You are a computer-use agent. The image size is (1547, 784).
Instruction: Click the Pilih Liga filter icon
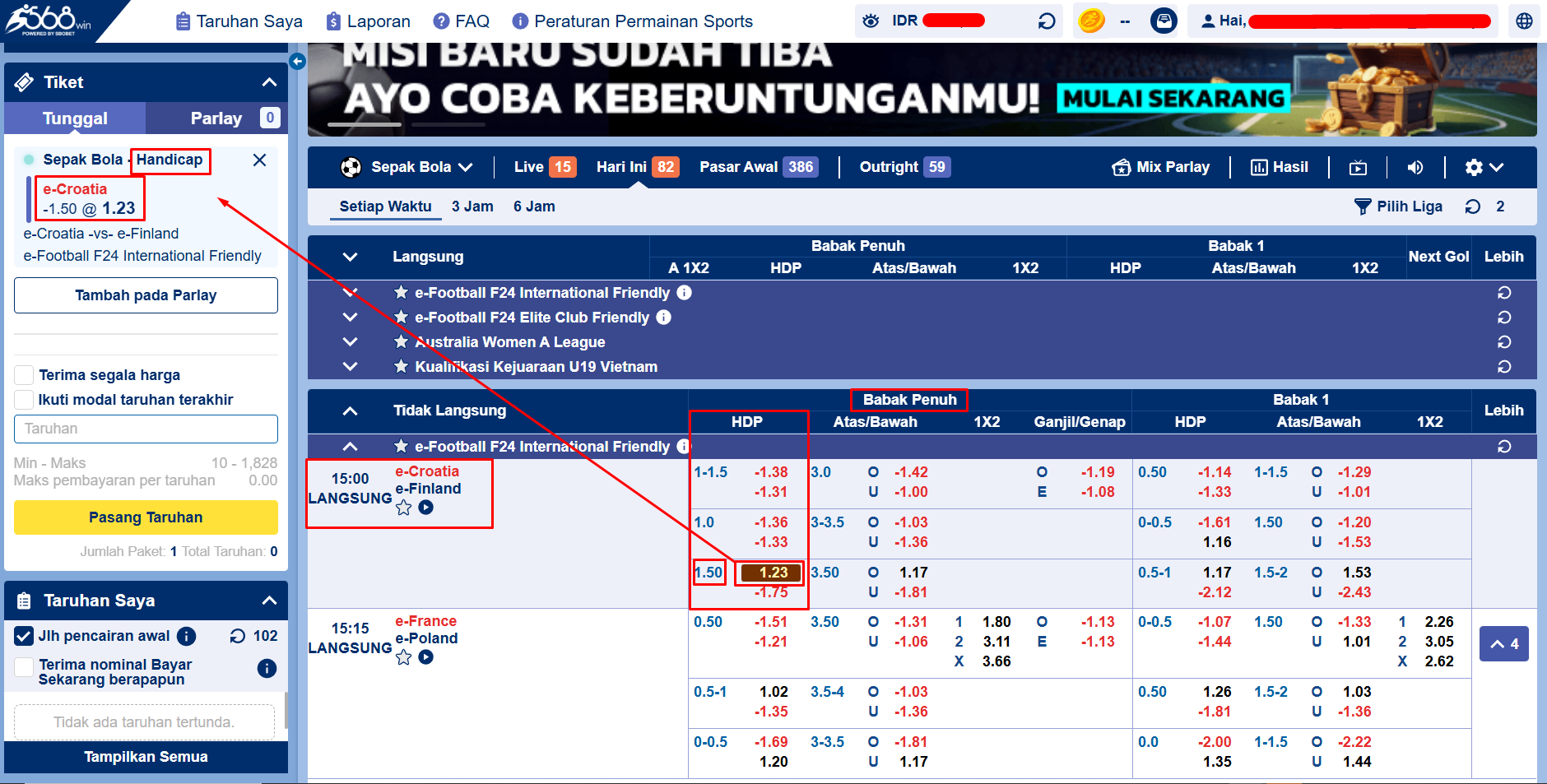click(1365, 206)
